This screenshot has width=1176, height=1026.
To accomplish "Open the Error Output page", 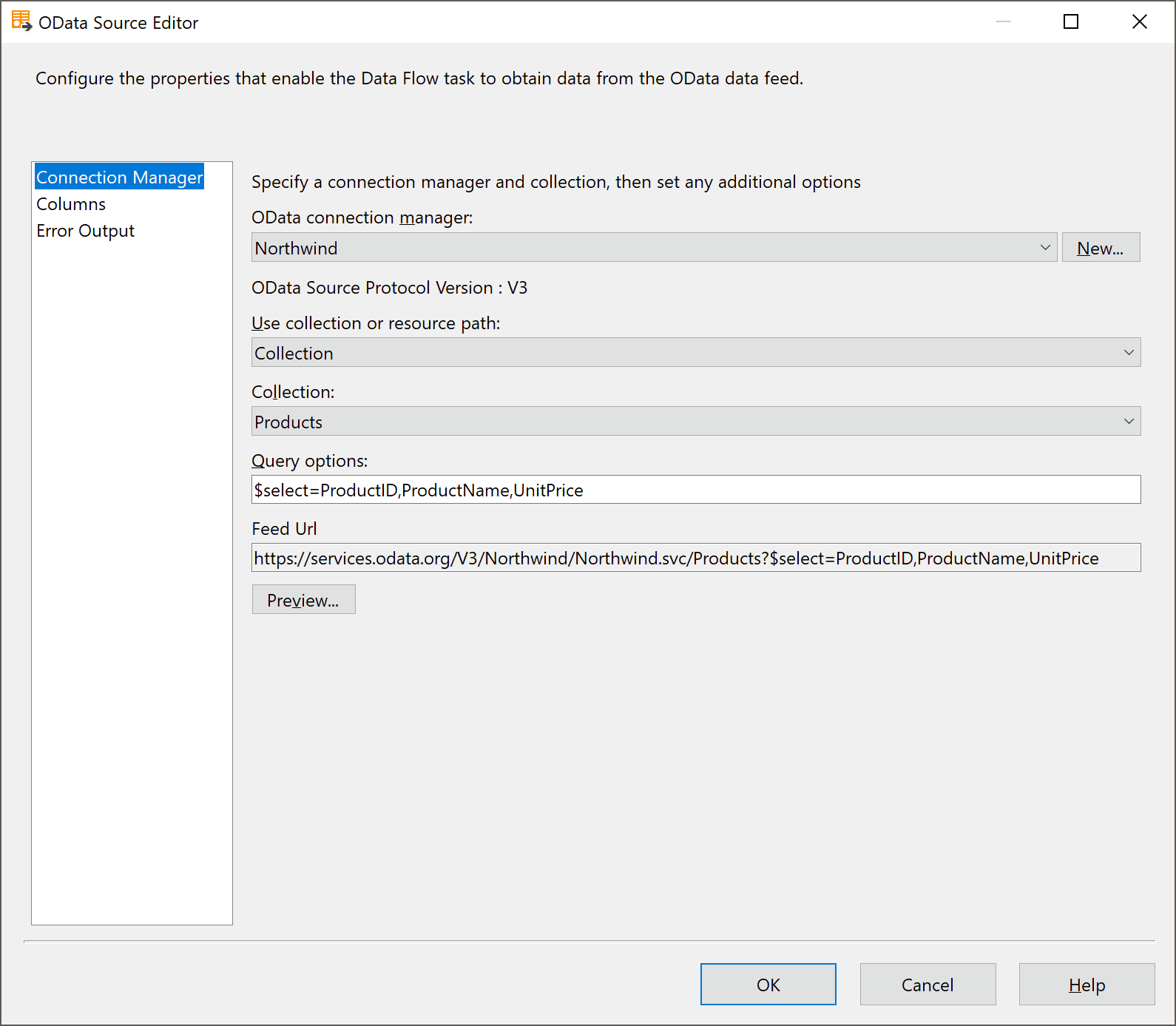I will 85,231.
